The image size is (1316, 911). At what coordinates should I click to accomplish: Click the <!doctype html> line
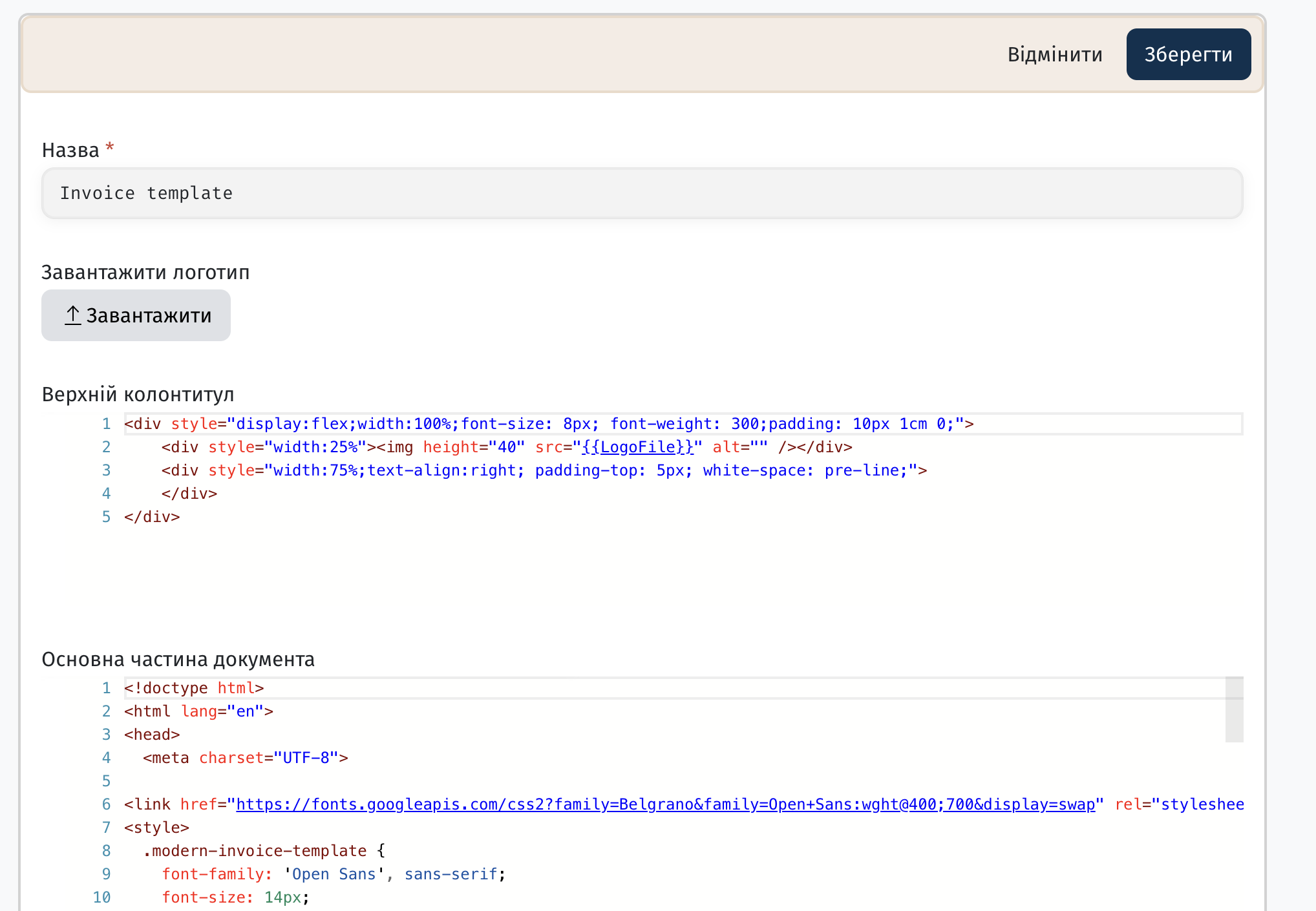tap(194, 688)
